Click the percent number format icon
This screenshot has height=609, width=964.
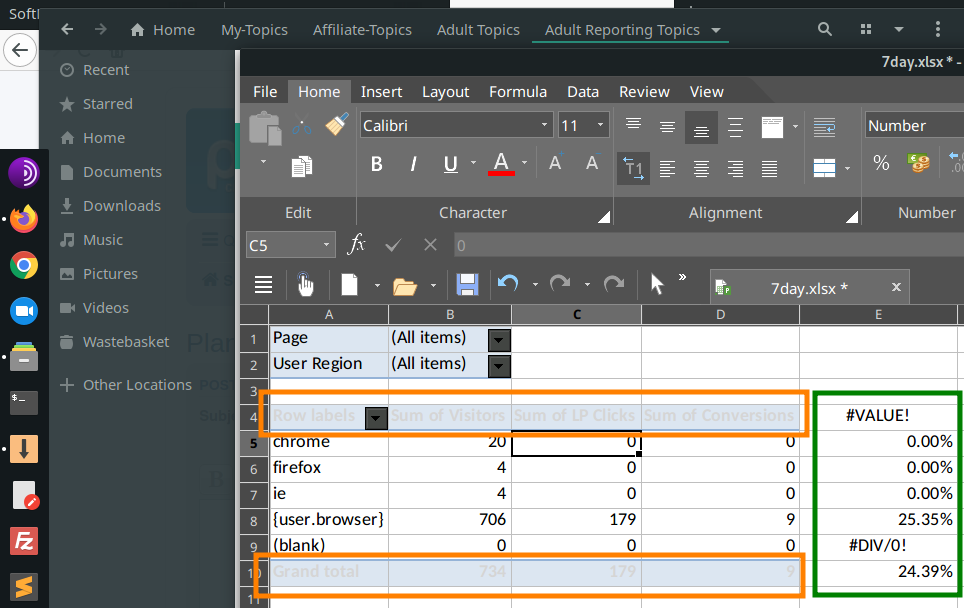coord(881,163)
